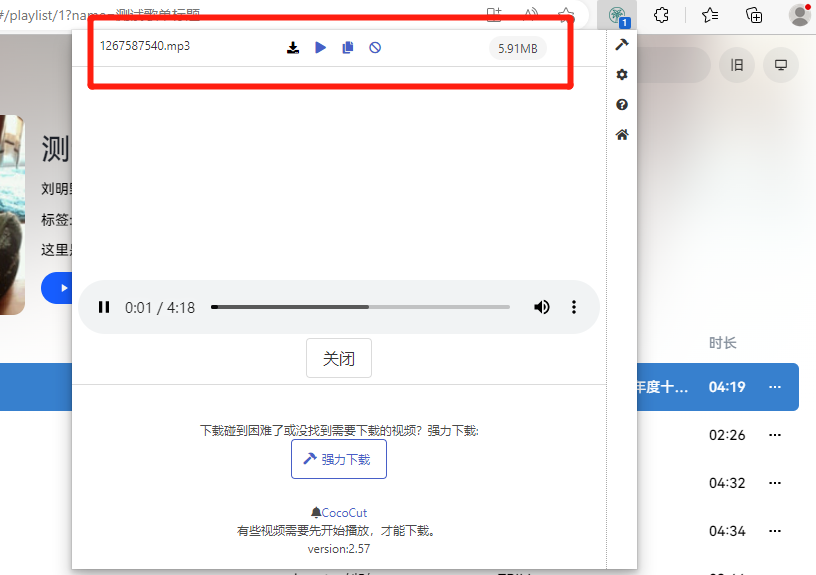Image resolution: width=816 pixels, height=575 pixels.
Task: Click the CocoCut extension icon in toolbar
Action: click(618, 16)
